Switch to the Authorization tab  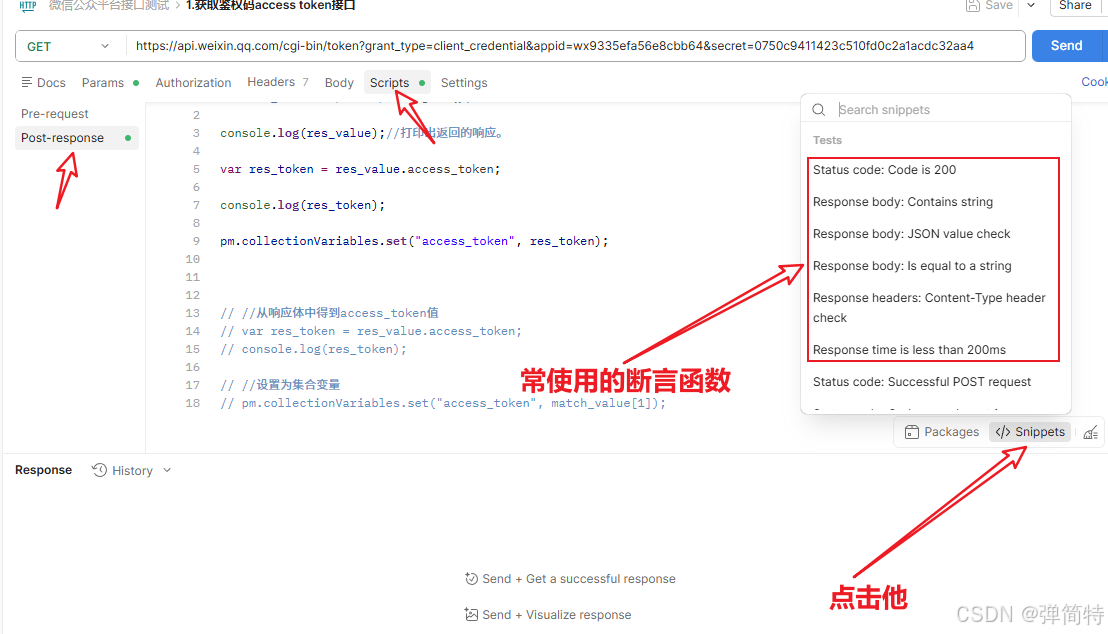(193, 83)
